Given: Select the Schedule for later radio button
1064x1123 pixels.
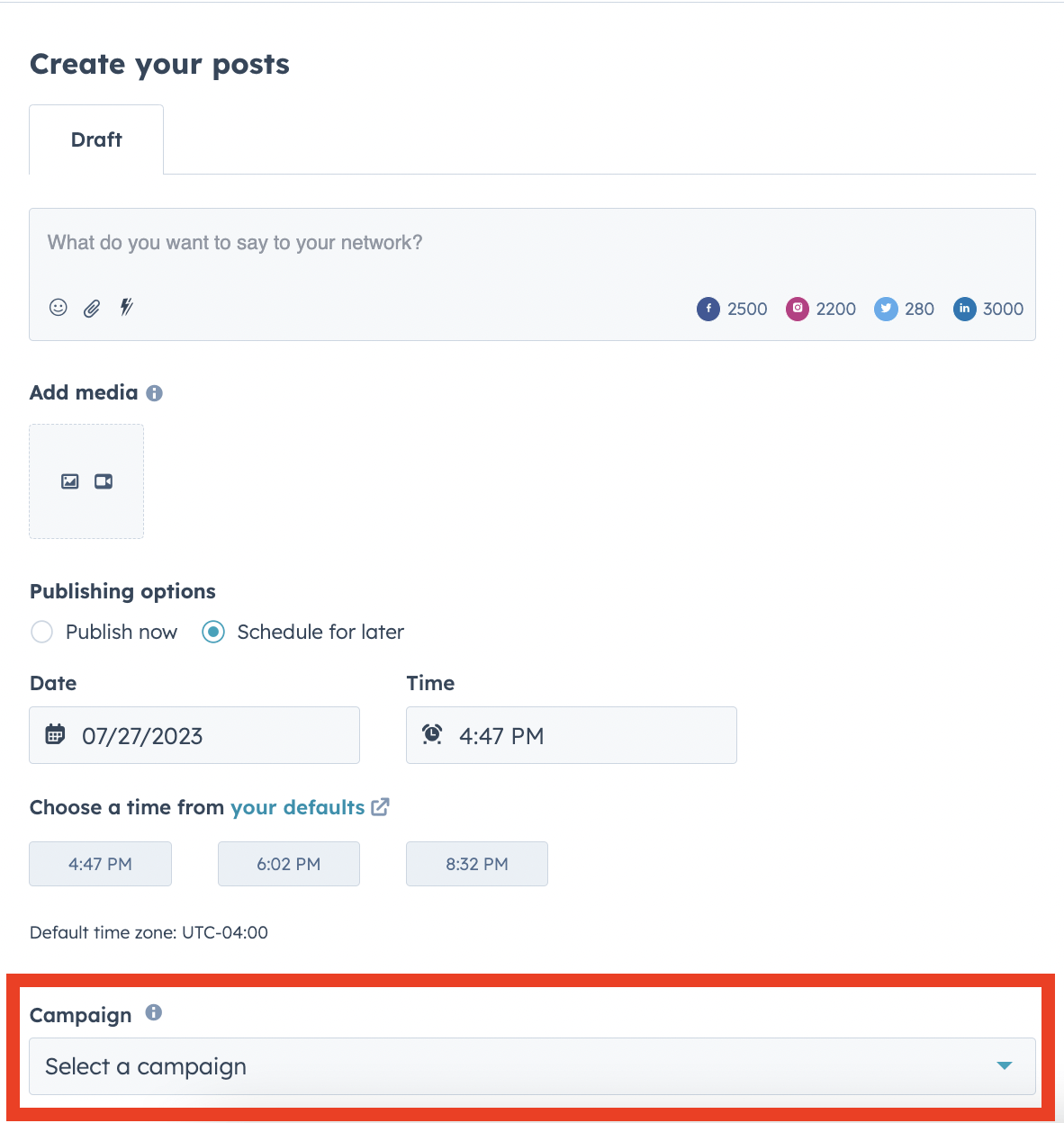Looking at the screenshot, I should click(213, 632).
